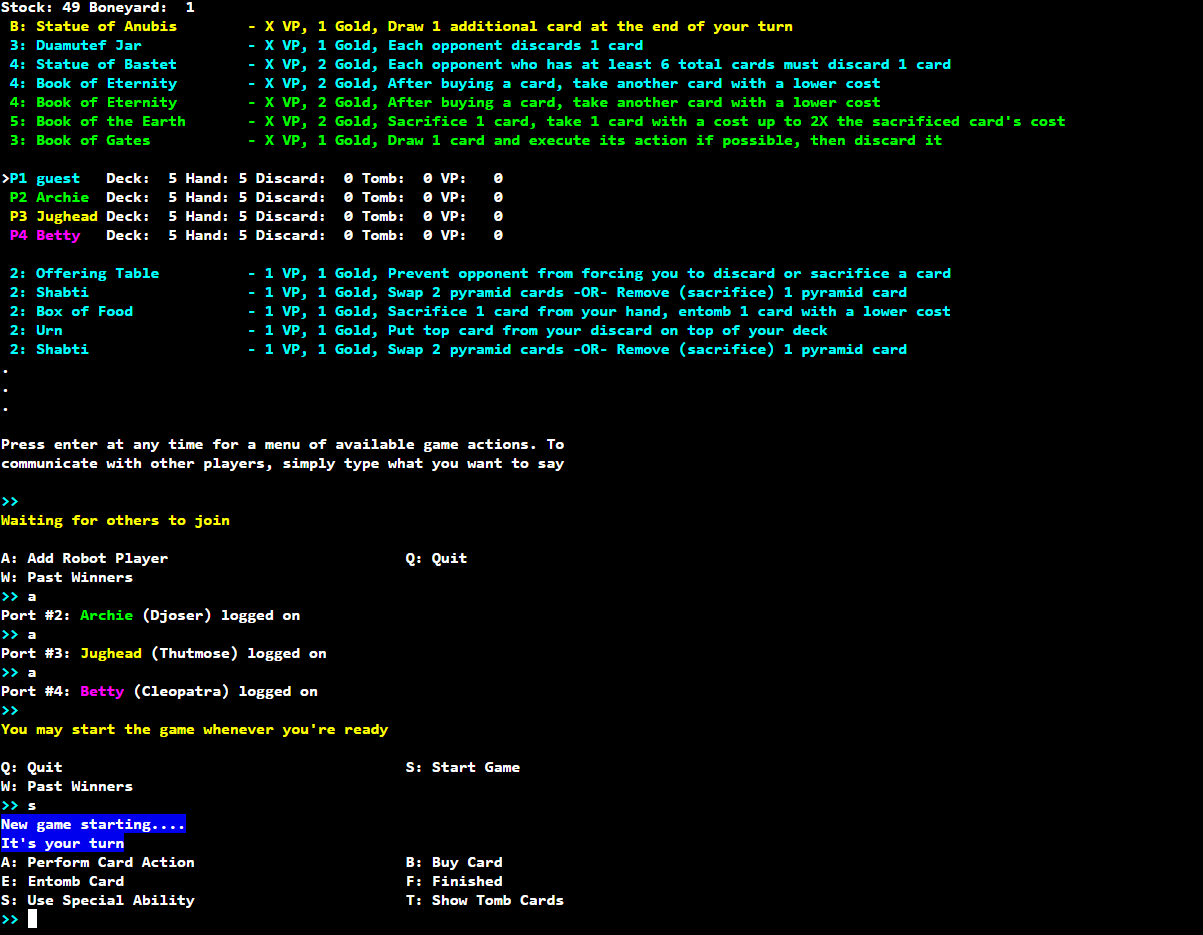1203x935 pixels.
Task: Click the Duamutef Jar effect 'Each opponent discards 1 card'
Action: point(516,45)
